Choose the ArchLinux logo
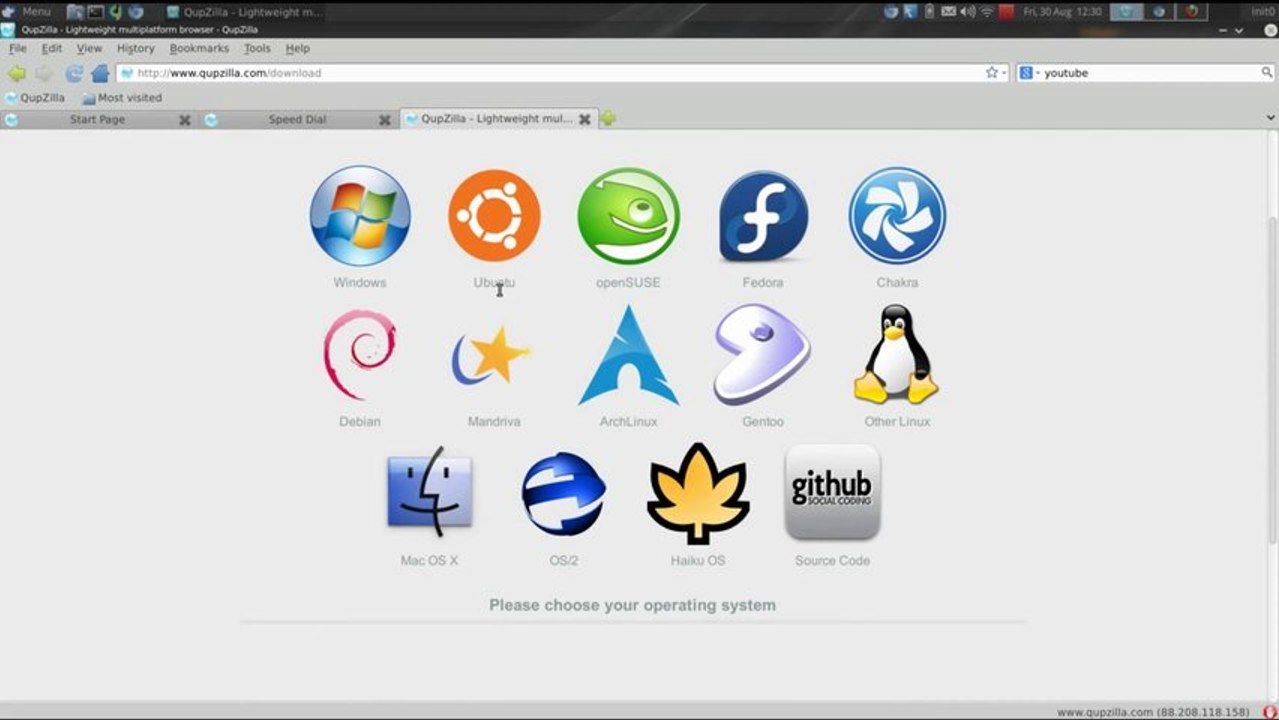The height and width of the screenshot is (720, 1279). (x=628, y=355)
